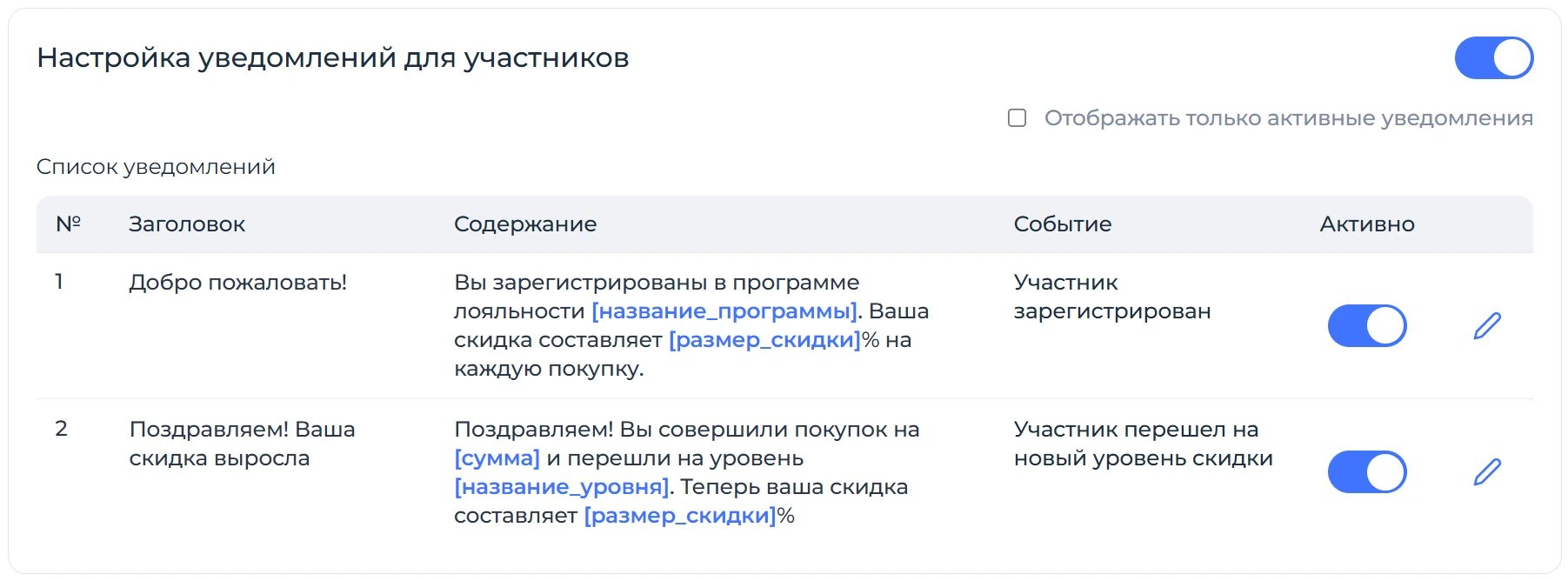Disable the 'Участник зарегистрирован' notification toggle
Viewport: 1568px width, 581px height.
pyautogui.click(x=1367, y=325)
